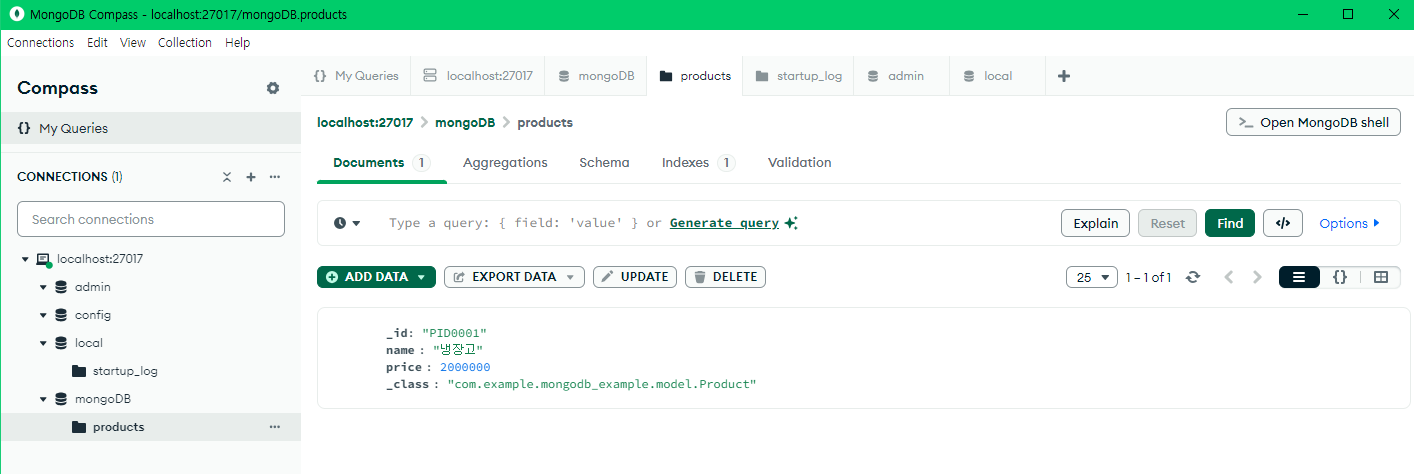Open Collection menu
1414x474 pixels.
click(x=185, y=43)
